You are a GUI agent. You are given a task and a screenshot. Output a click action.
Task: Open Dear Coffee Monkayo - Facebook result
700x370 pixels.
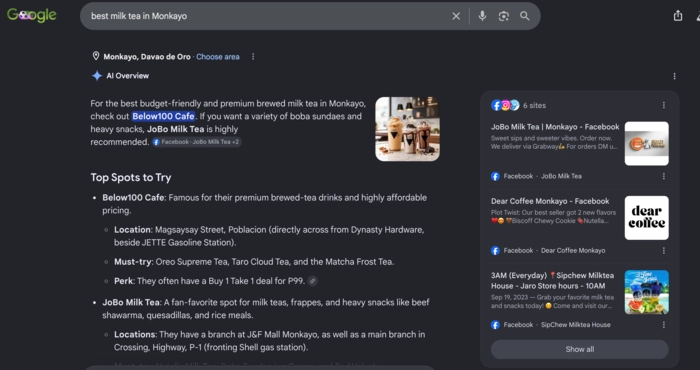click(x=550, y=201)
